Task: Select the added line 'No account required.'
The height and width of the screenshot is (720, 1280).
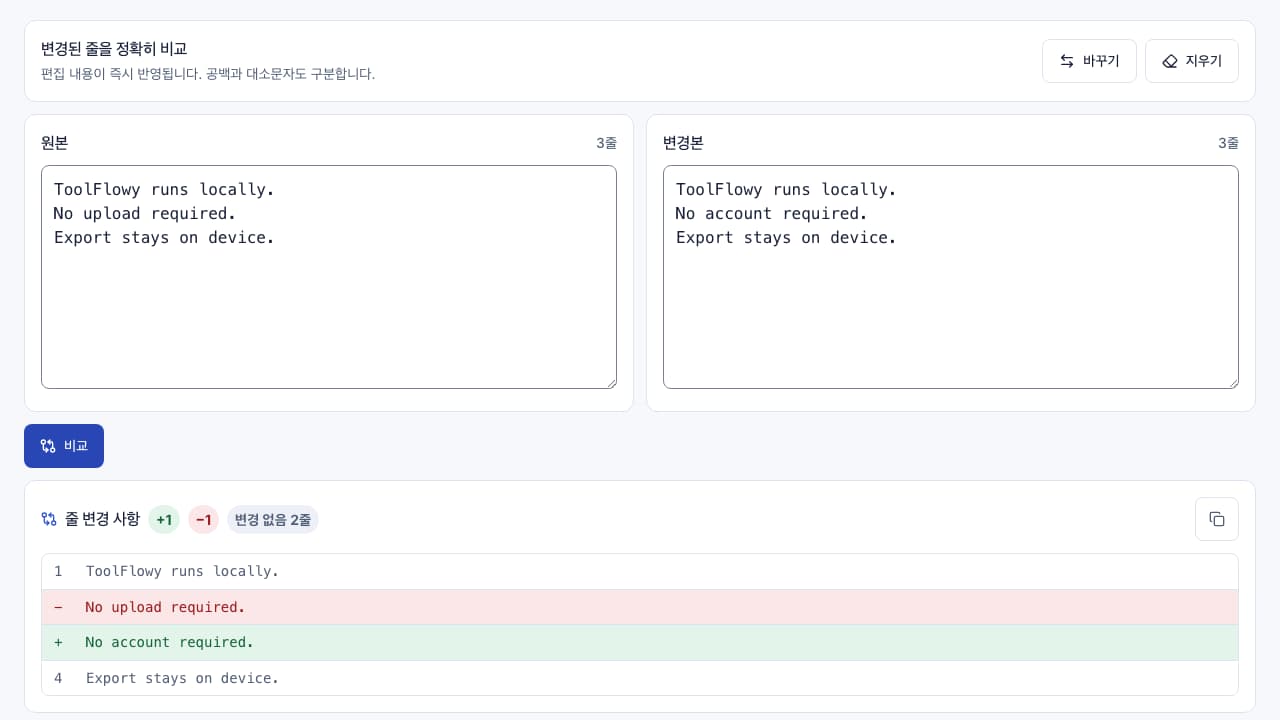Action: pyautogui.click(x=640, y=642)
